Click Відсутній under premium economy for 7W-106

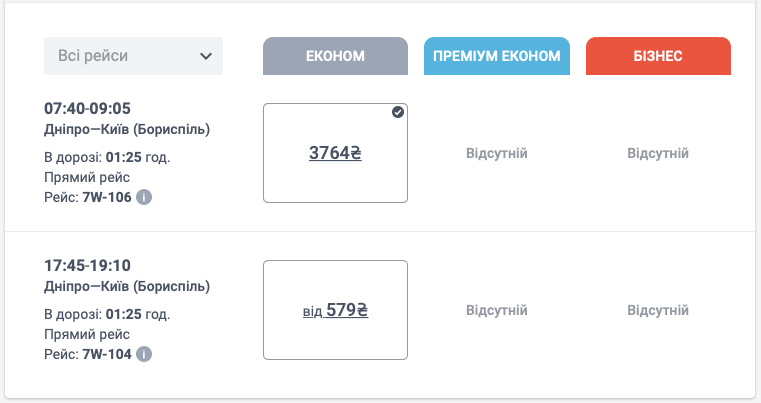click(x=496, y=153)
